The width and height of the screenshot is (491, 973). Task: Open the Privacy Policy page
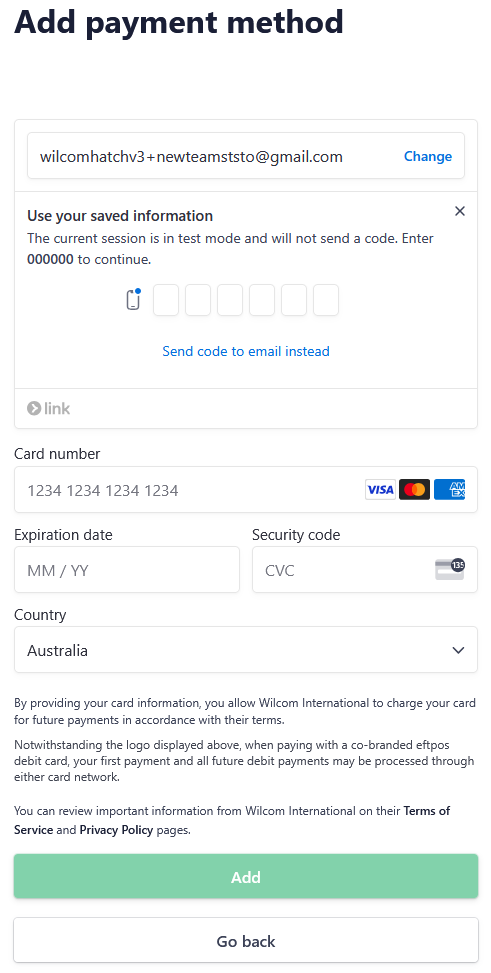(116, 830)
